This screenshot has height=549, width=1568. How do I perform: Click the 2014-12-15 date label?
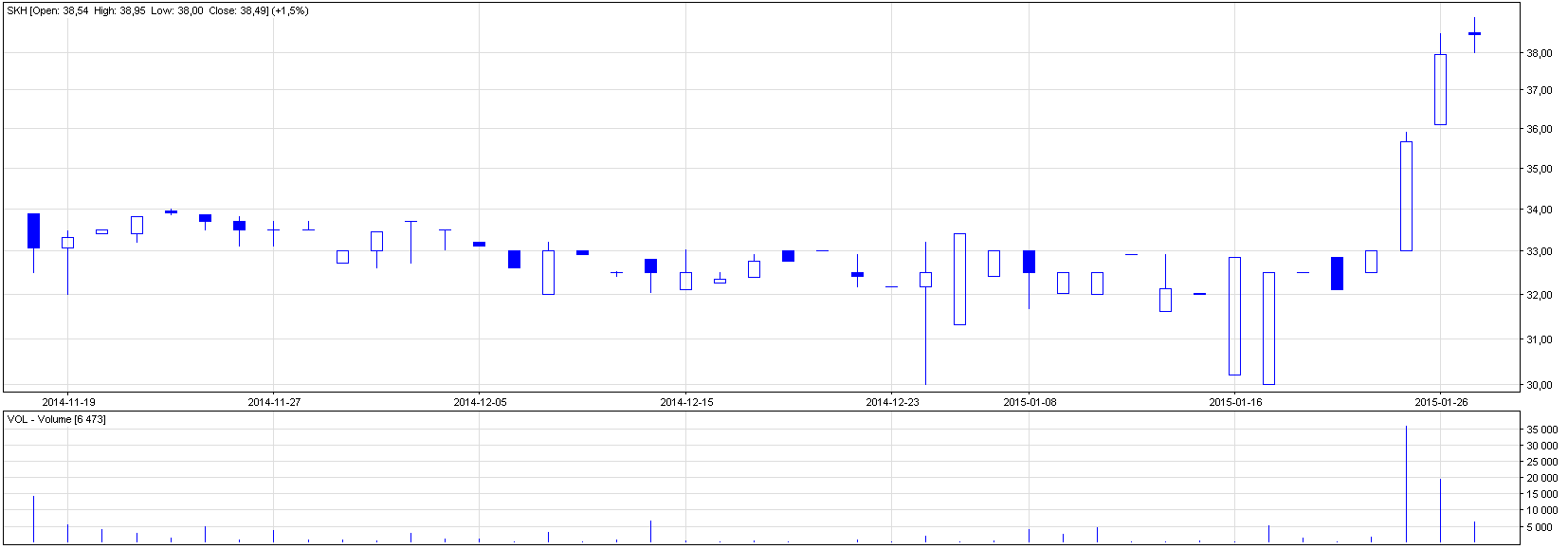686,402
